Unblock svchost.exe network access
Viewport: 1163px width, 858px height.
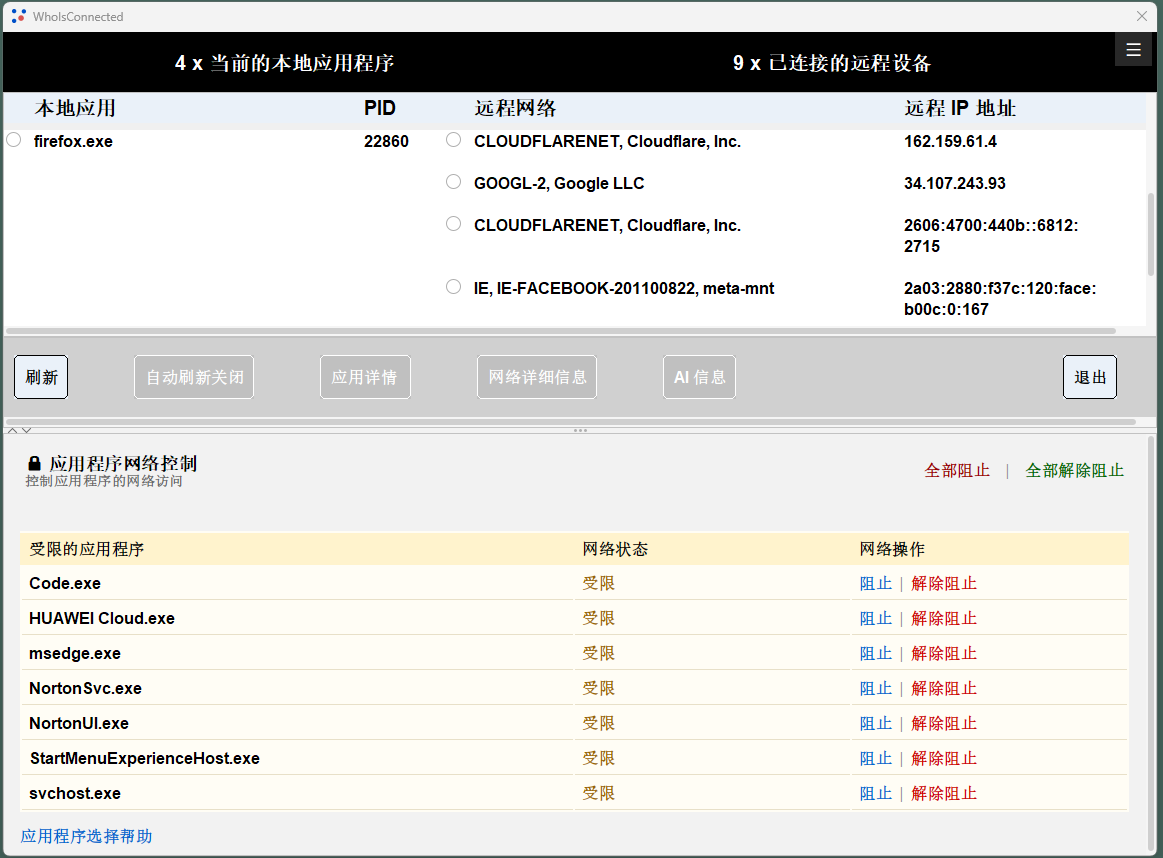click(943, 793)
